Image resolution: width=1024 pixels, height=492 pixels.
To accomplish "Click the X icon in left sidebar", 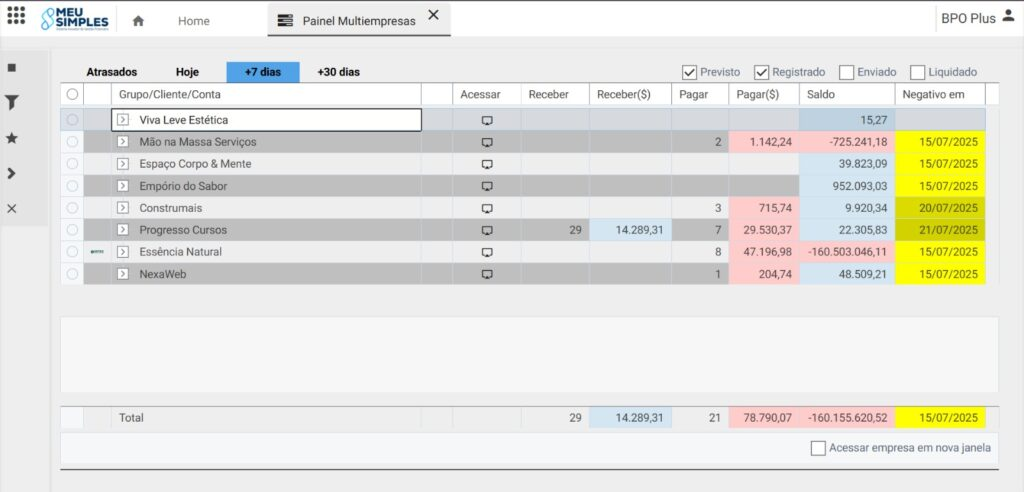I will tap(12, 208).
